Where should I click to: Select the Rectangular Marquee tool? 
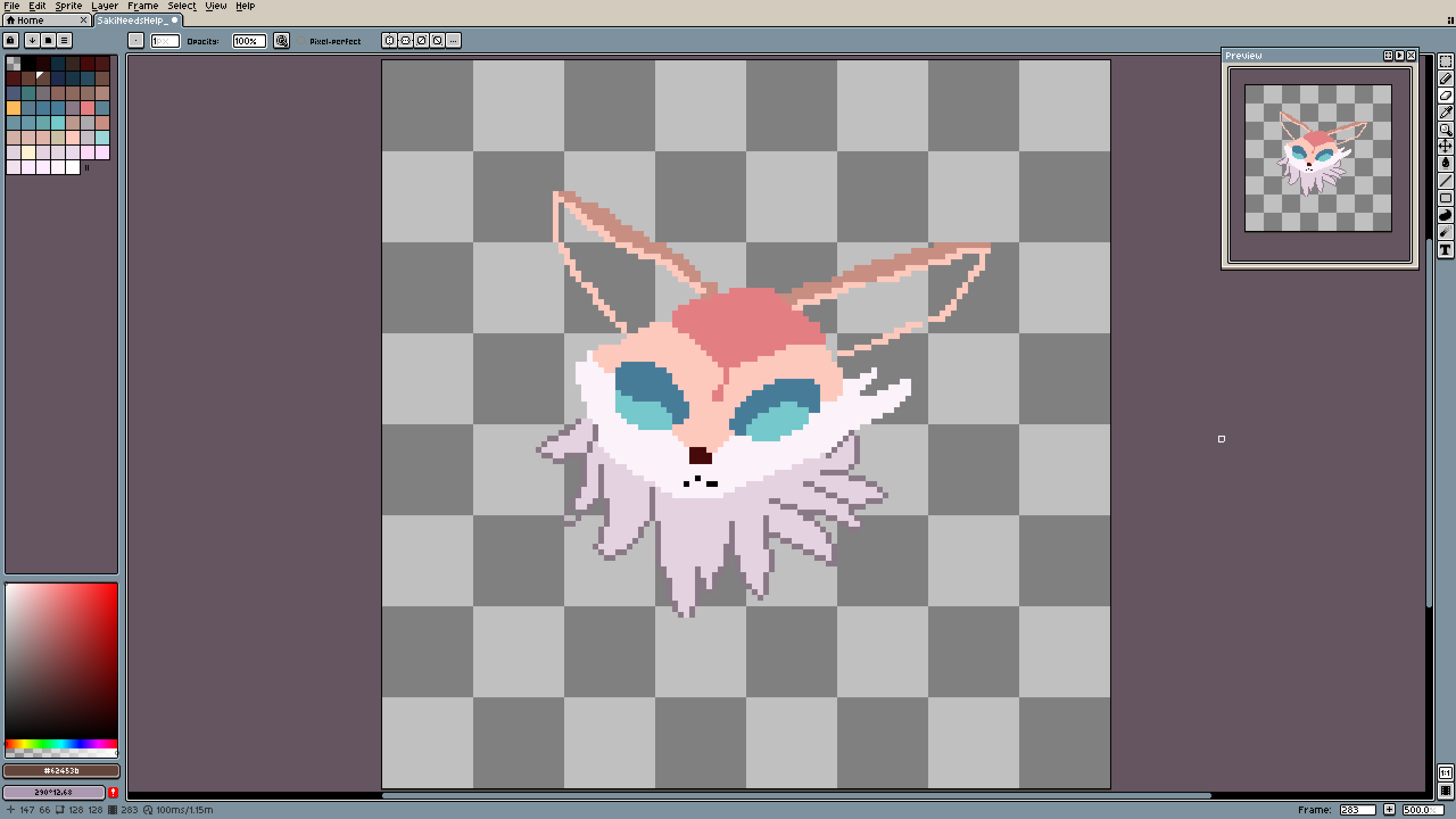(x=1445, y=61)
